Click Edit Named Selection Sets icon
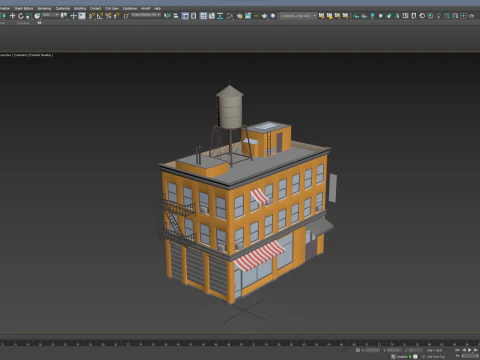 coord(126,16)
